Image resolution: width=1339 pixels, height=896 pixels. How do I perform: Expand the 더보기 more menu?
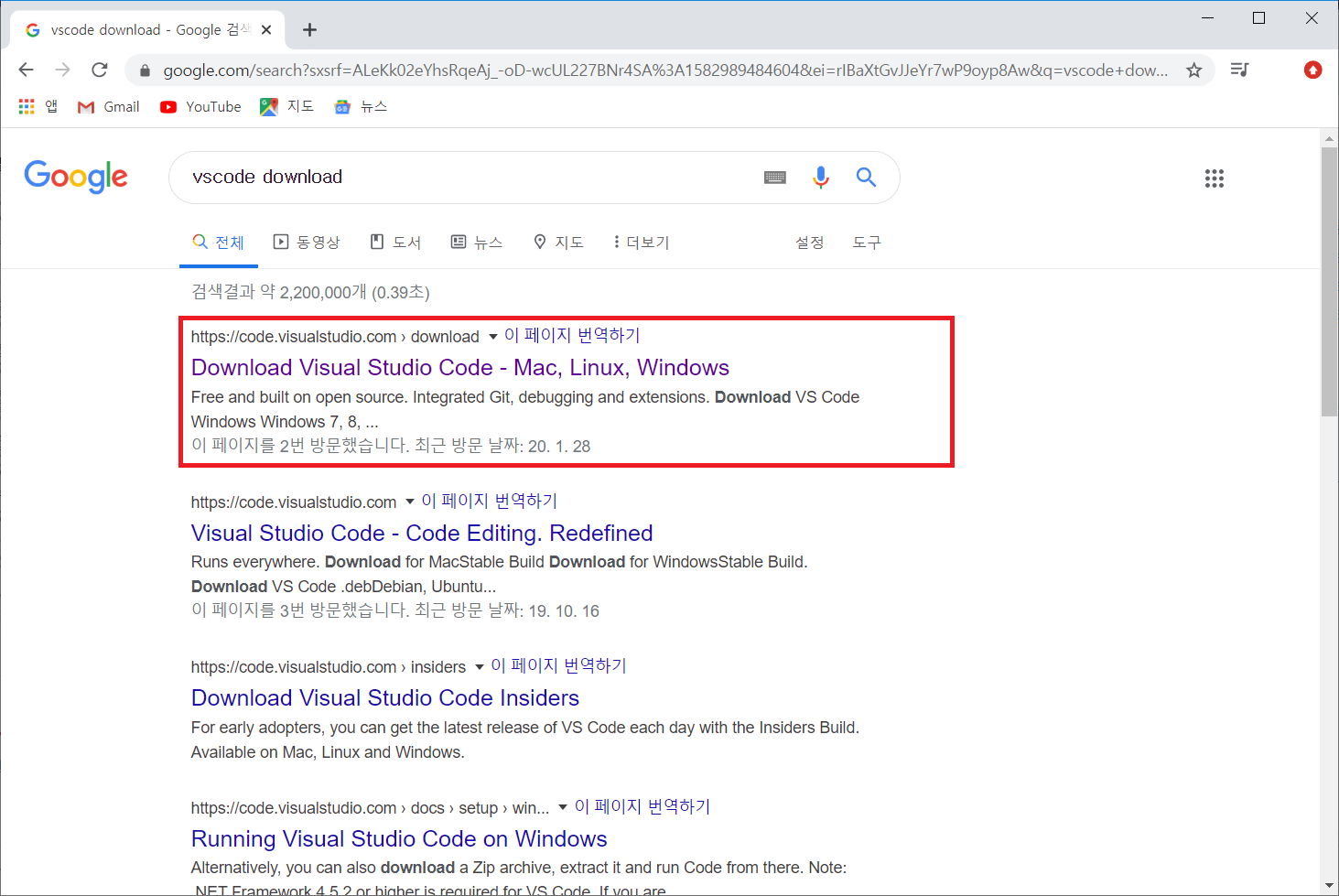pyautogui.click(x=642, y=243)
